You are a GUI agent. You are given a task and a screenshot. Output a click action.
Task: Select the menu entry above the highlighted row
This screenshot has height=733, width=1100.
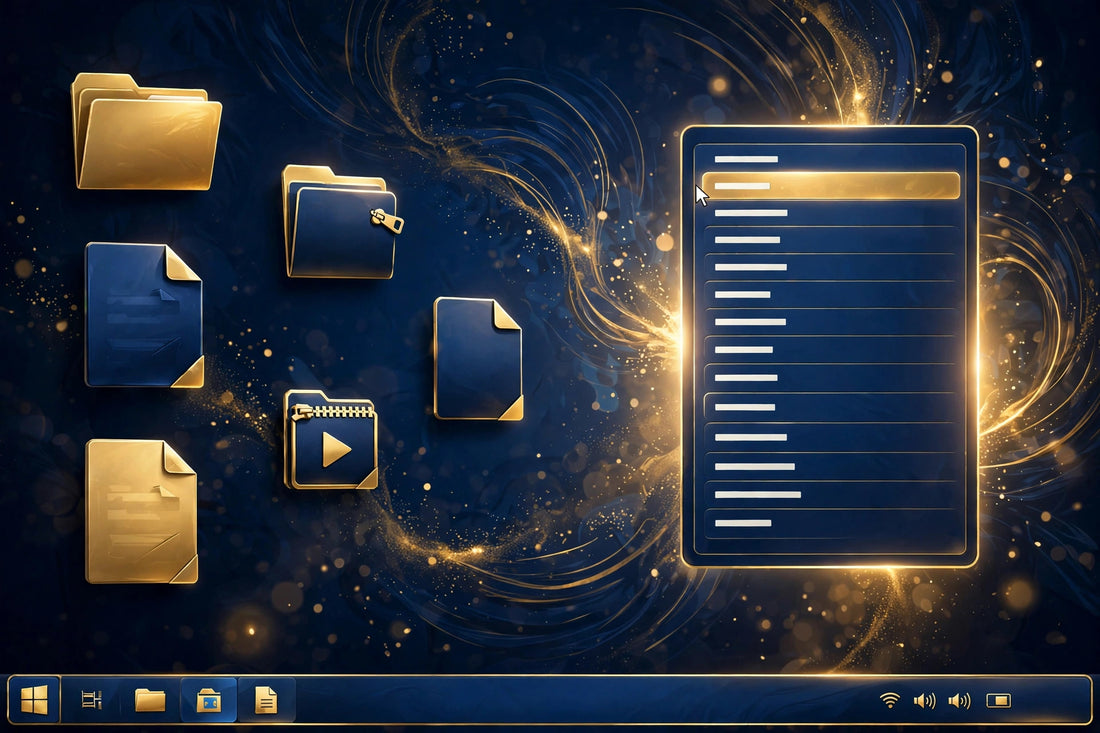tap(831, 159)
